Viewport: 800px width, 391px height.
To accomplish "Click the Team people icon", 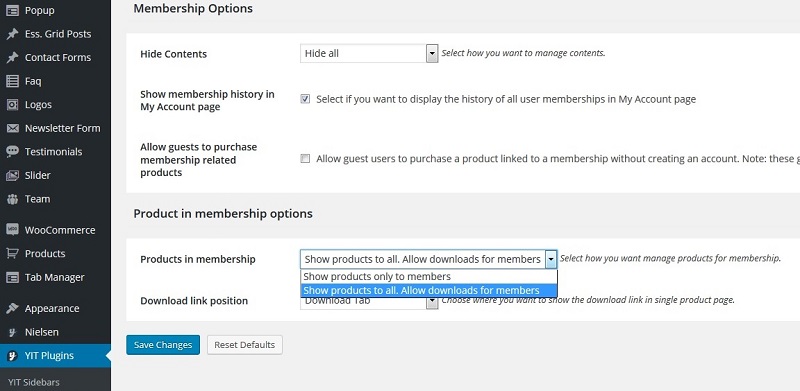I will (12, 199).
